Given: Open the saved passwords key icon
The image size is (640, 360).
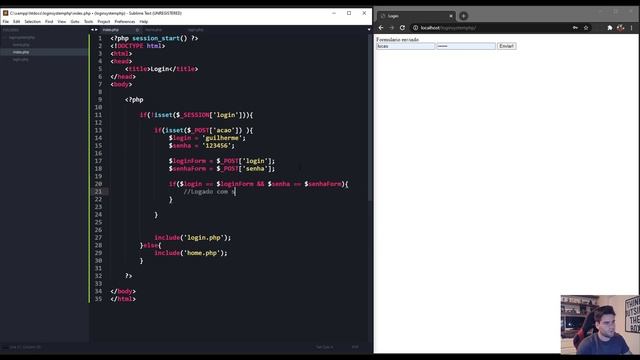Looking at the screenshot, I should click(575, 28).
